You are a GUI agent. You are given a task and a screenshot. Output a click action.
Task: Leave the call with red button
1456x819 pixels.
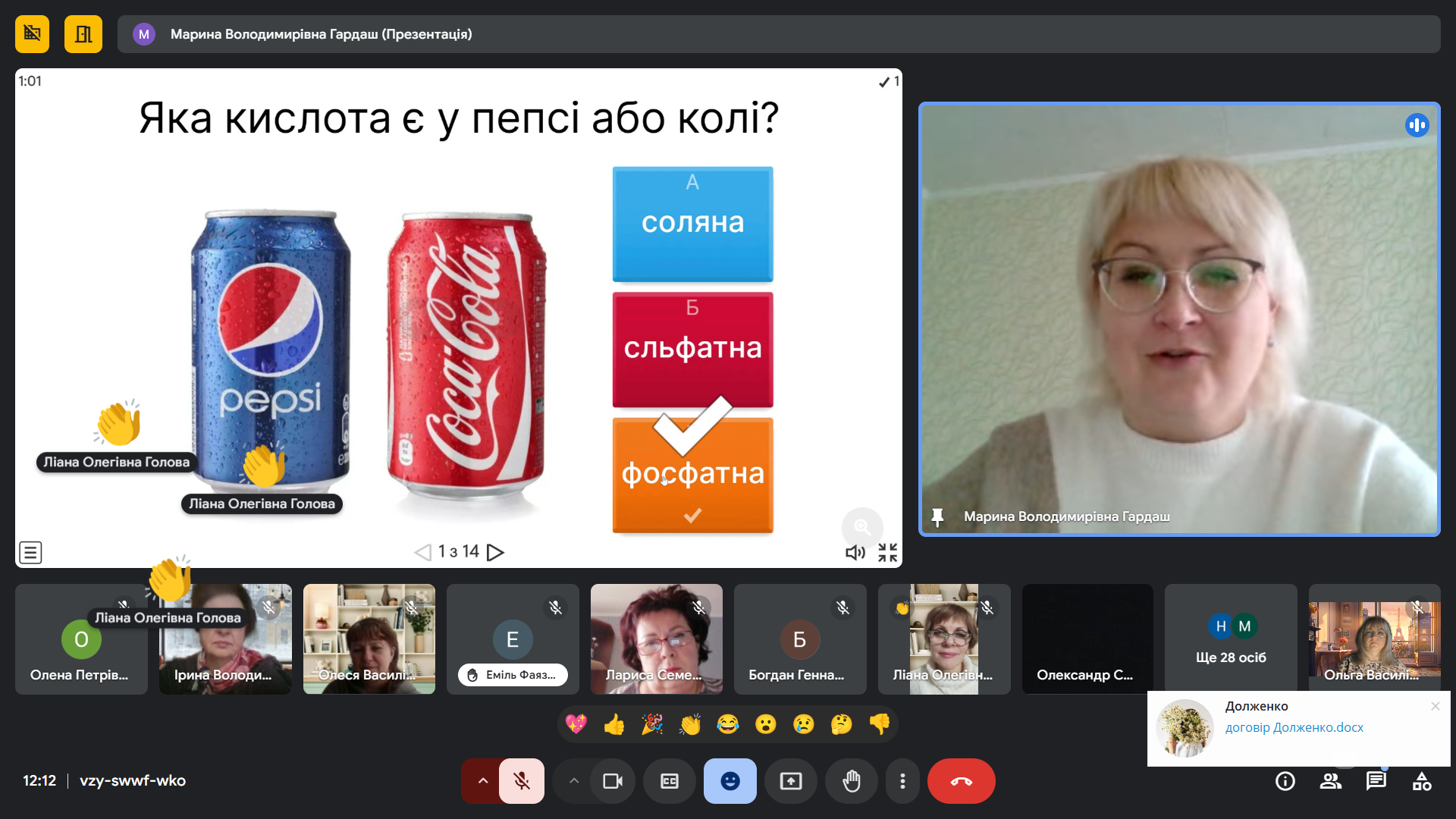click(962, 781)
